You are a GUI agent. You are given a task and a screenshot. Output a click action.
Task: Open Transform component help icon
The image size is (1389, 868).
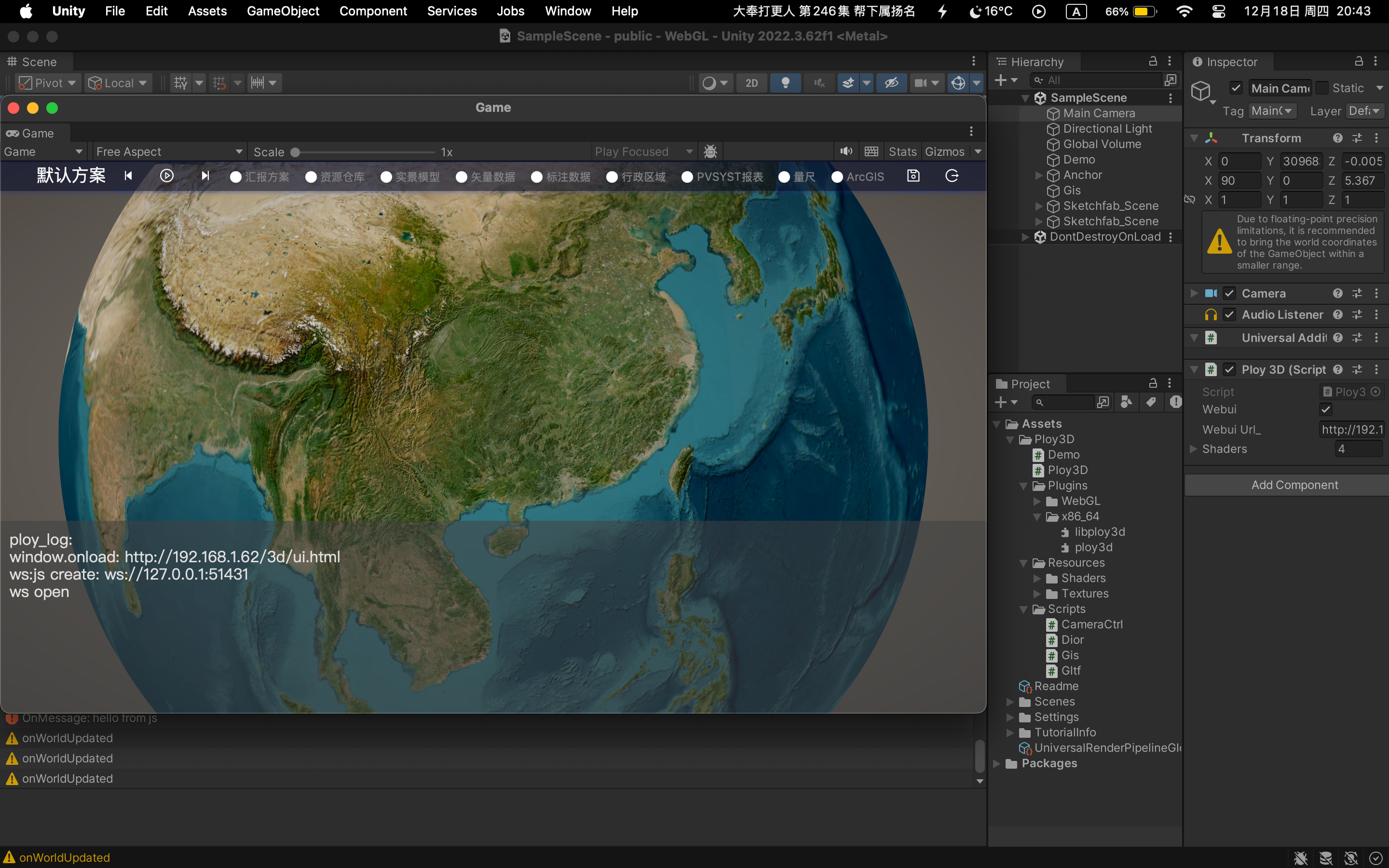(1337, 138)
